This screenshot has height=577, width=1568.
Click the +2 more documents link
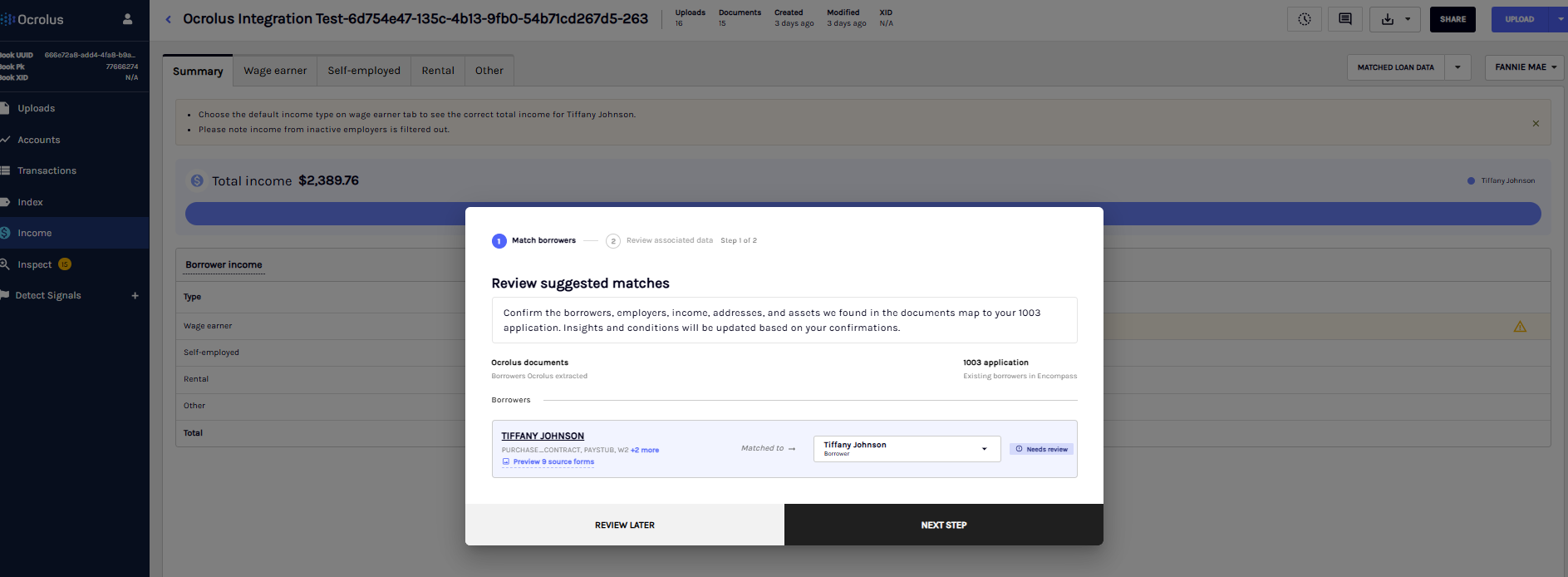(x=645, y=450)
